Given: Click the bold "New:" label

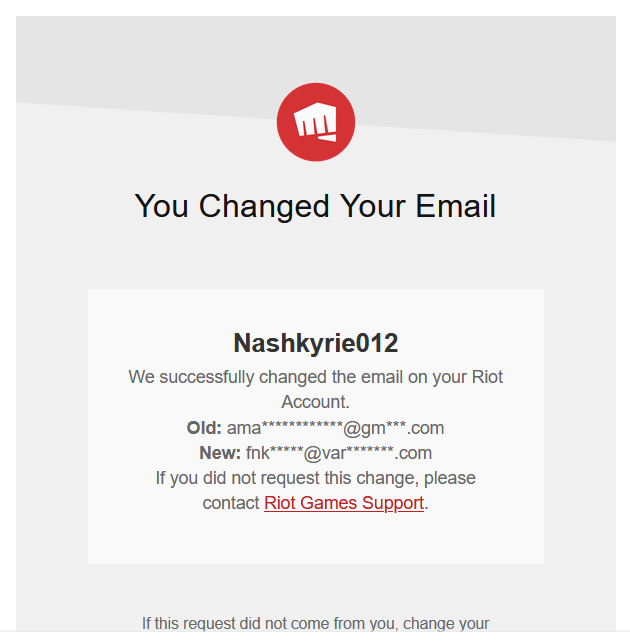Looking at the screenshot, I should [220, 453].
